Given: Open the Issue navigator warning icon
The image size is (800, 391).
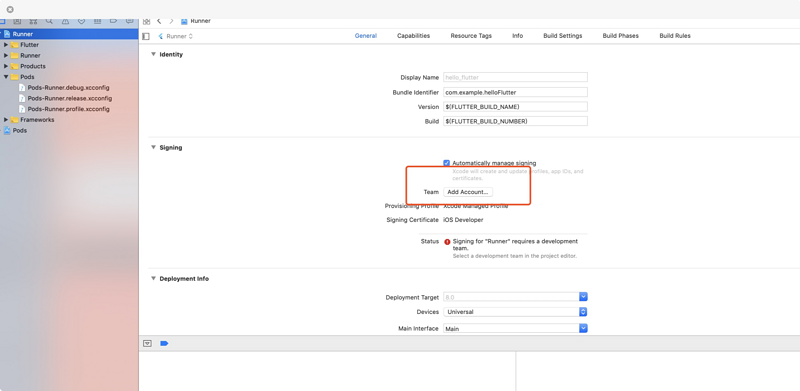Looking at the screenshot, I should (x=65, y=21).
